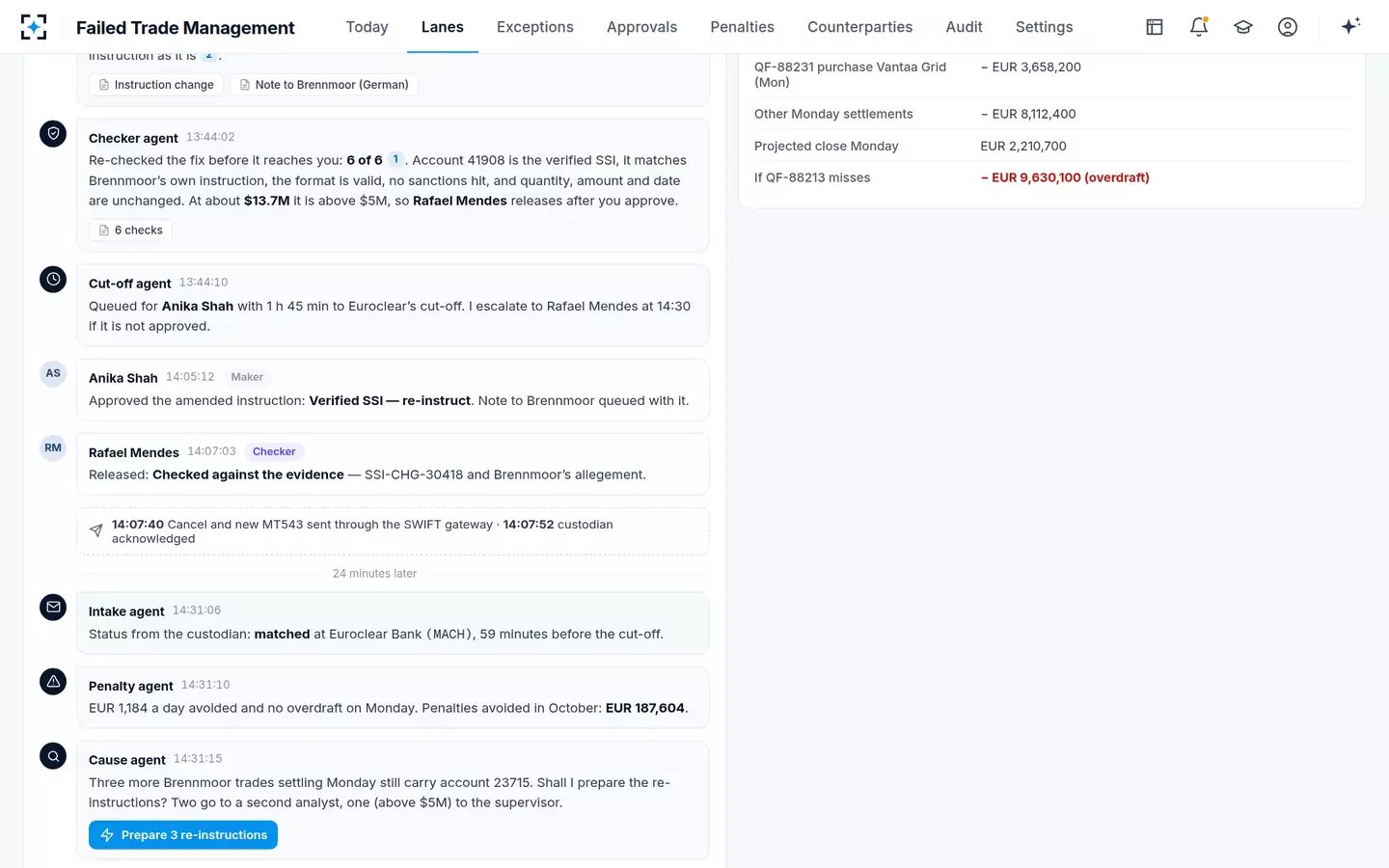Open the notifications bell
Image resolution: width=1389 pixels, height=868 pixels.
click(x=1199, y=27)
